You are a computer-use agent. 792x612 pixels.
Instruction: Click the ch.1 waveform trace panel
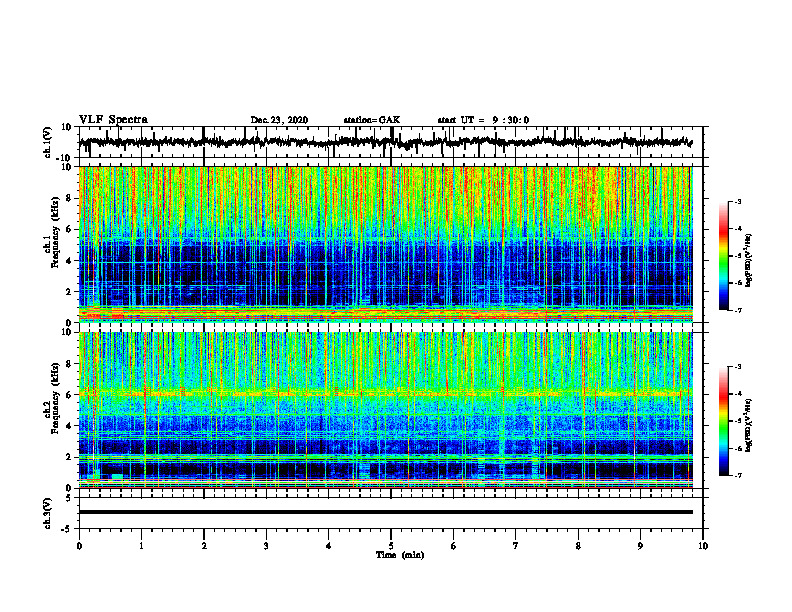point(391,142)
